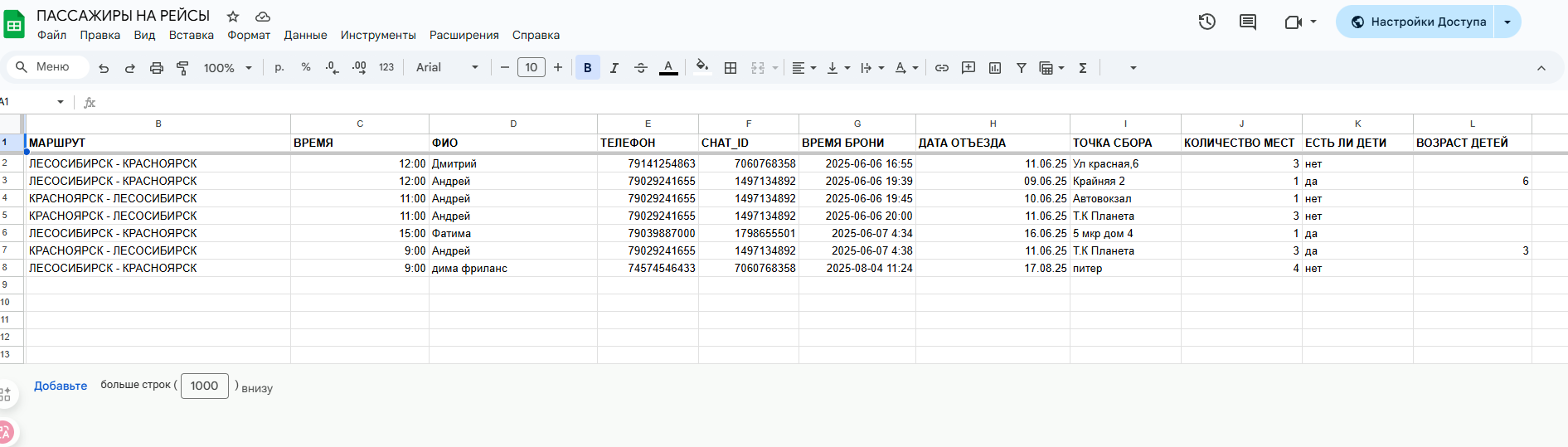Open the Arial font dropdown
Screen dimensions: 1568x447
pos(447,68)
